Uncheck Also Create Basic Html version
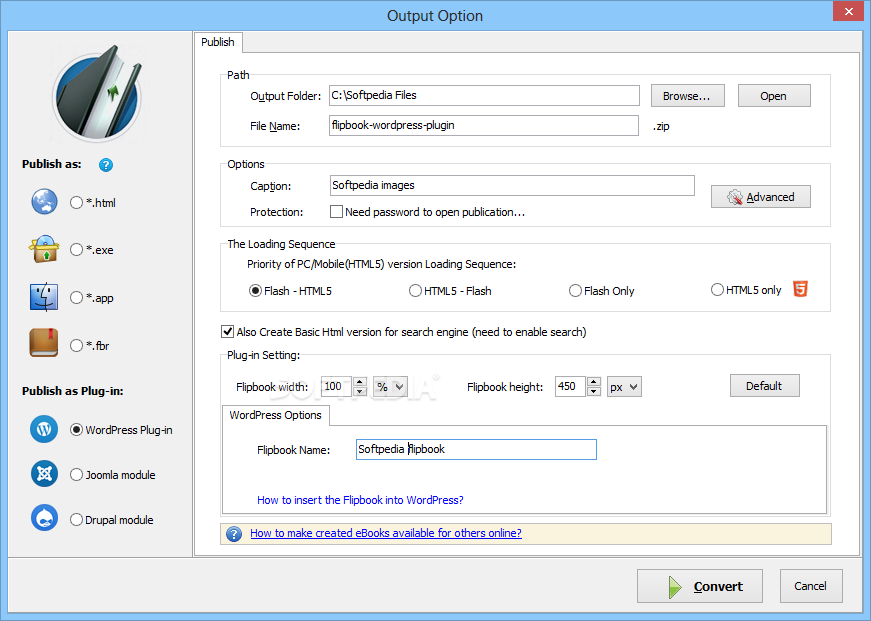This screenshot has height=621, width=871. [x=227, y=332]
